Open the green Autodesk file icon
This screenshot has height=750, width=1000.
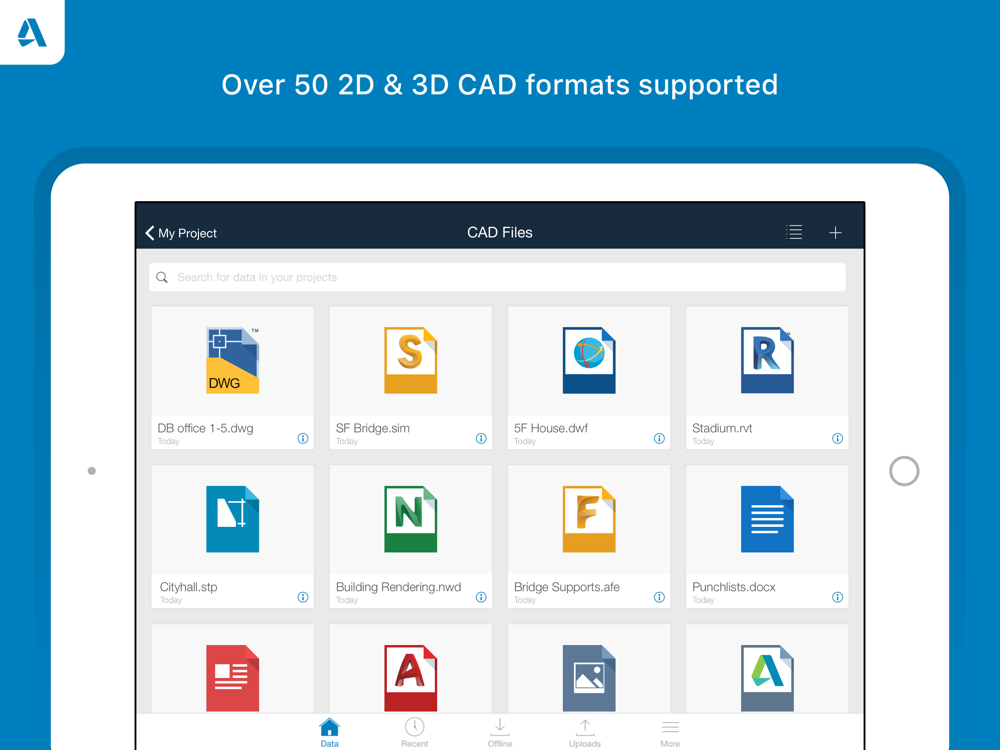(x=767, y=678)
